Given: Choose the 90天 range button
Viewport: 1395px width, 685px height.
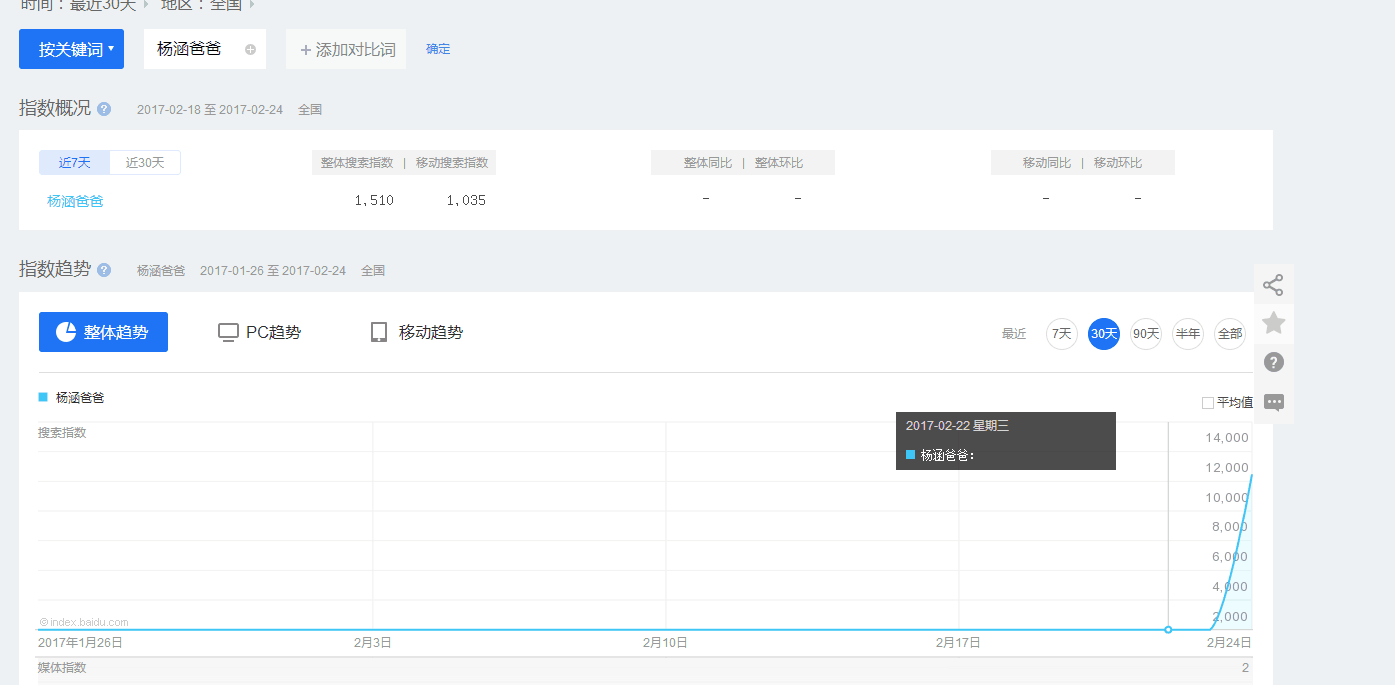Looking at the screenshot, I should click(x=1146, y=334).
